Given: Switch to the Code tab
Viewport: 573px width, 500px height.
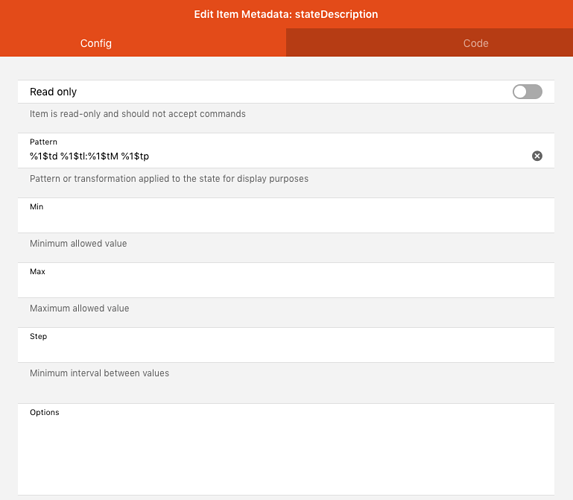Looking at the screenshot, I should point(429,43).
